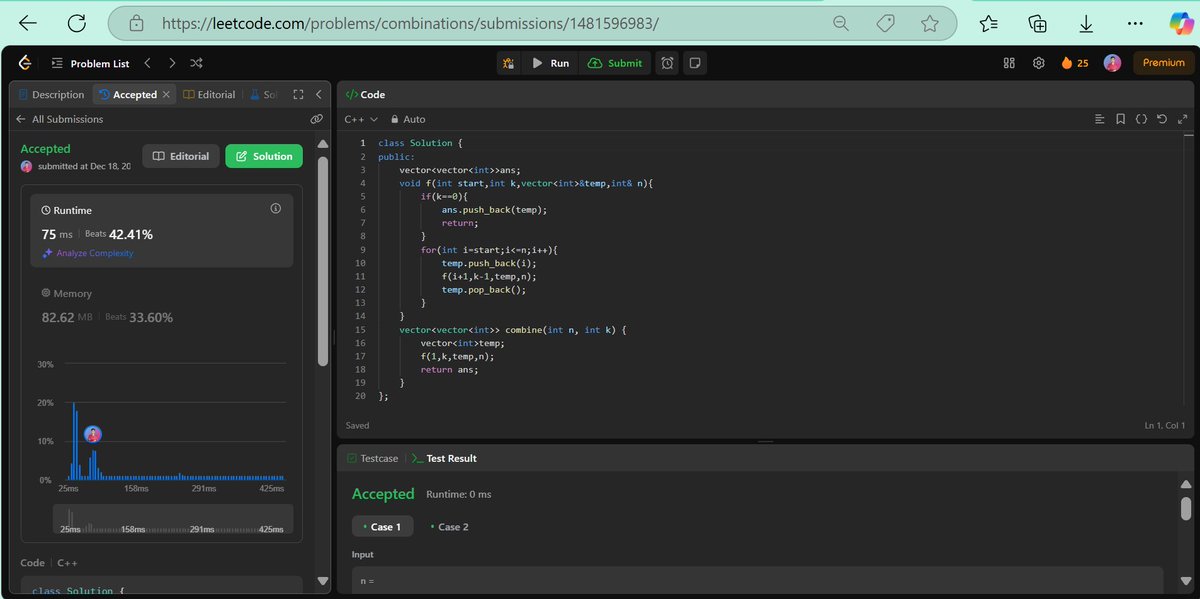Switch to the Test Result tab

pyautogui.click(x=444, y=458)
